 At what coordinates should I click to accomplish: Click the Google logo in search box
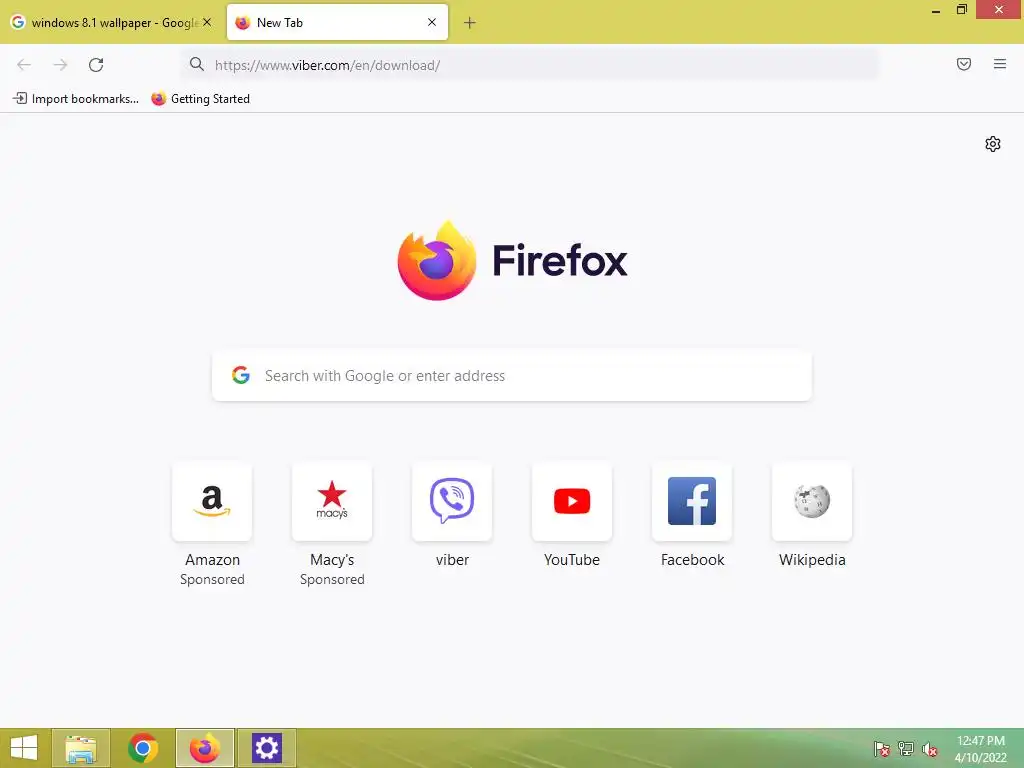pos(241,375)
